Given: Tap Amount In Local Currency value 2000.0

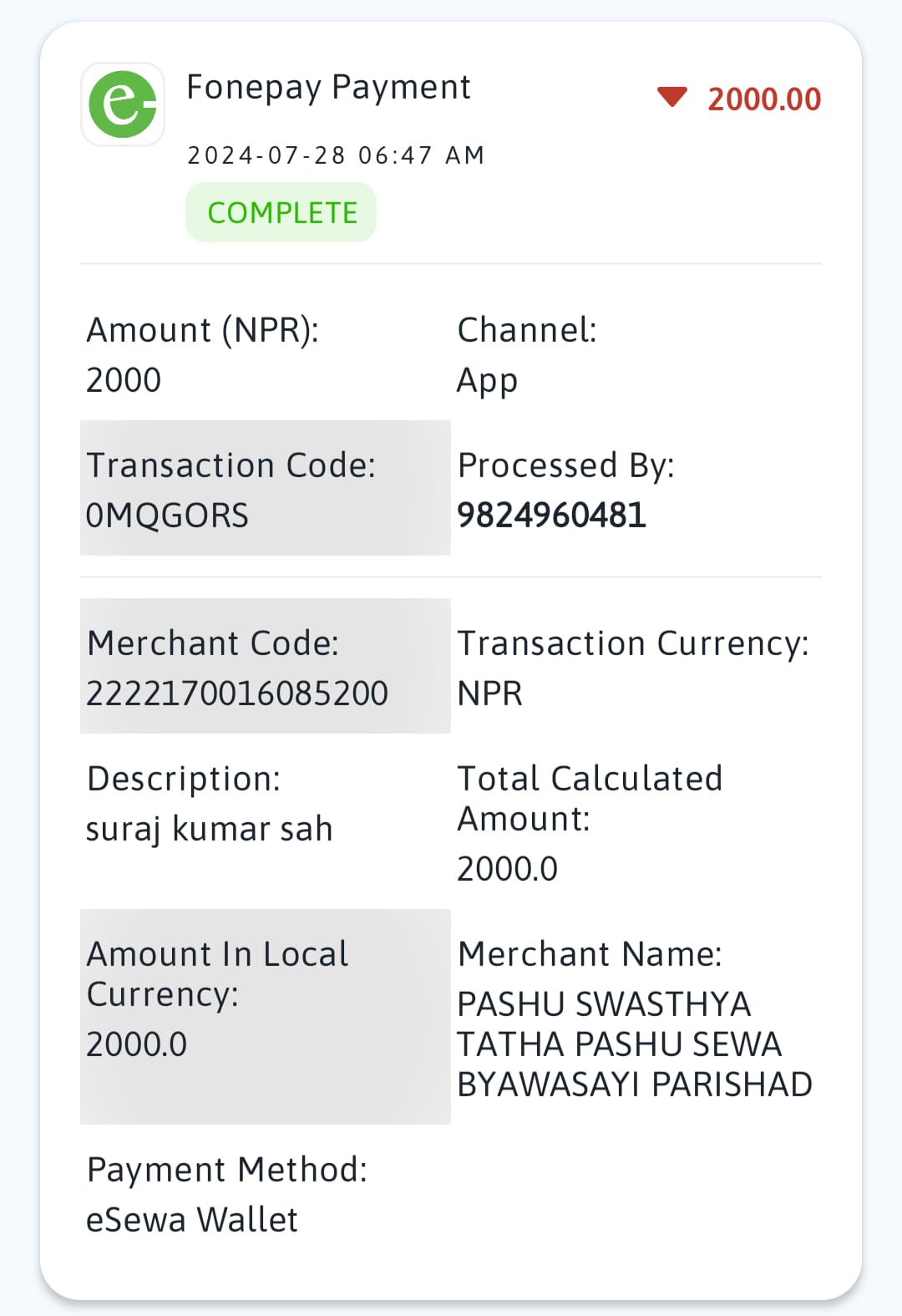Looking at the screenshot, I should pos(137,1044).
